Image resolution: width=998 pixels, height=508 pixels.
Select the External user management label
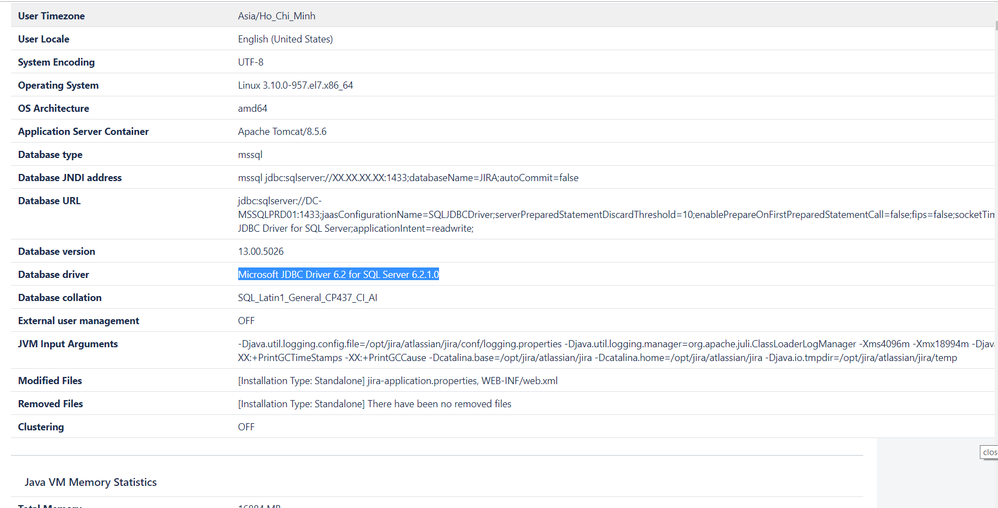coord(78,321)
